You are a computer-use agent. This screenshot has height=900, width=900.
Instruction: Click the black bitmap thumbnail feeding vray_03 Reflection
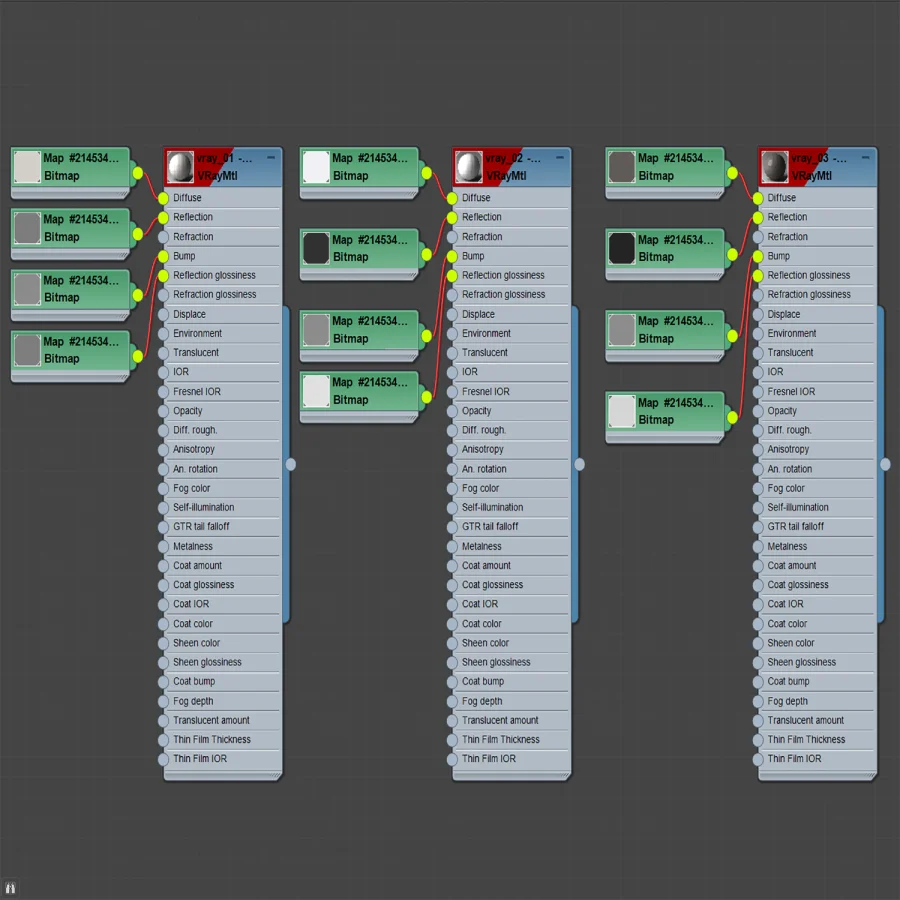[x=622, y=249]
